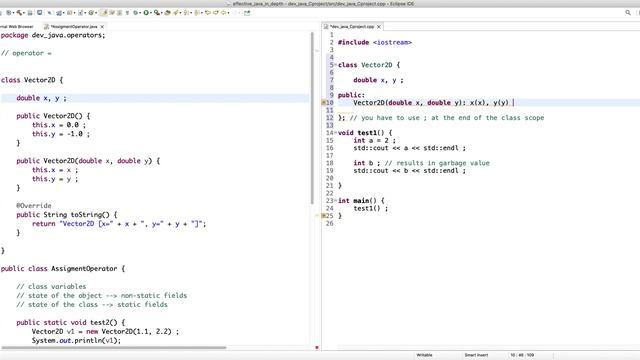Screen dimensions: 640x360
Task: Collapse the class Vector2D fold on line 5
Action: point(336,65)
